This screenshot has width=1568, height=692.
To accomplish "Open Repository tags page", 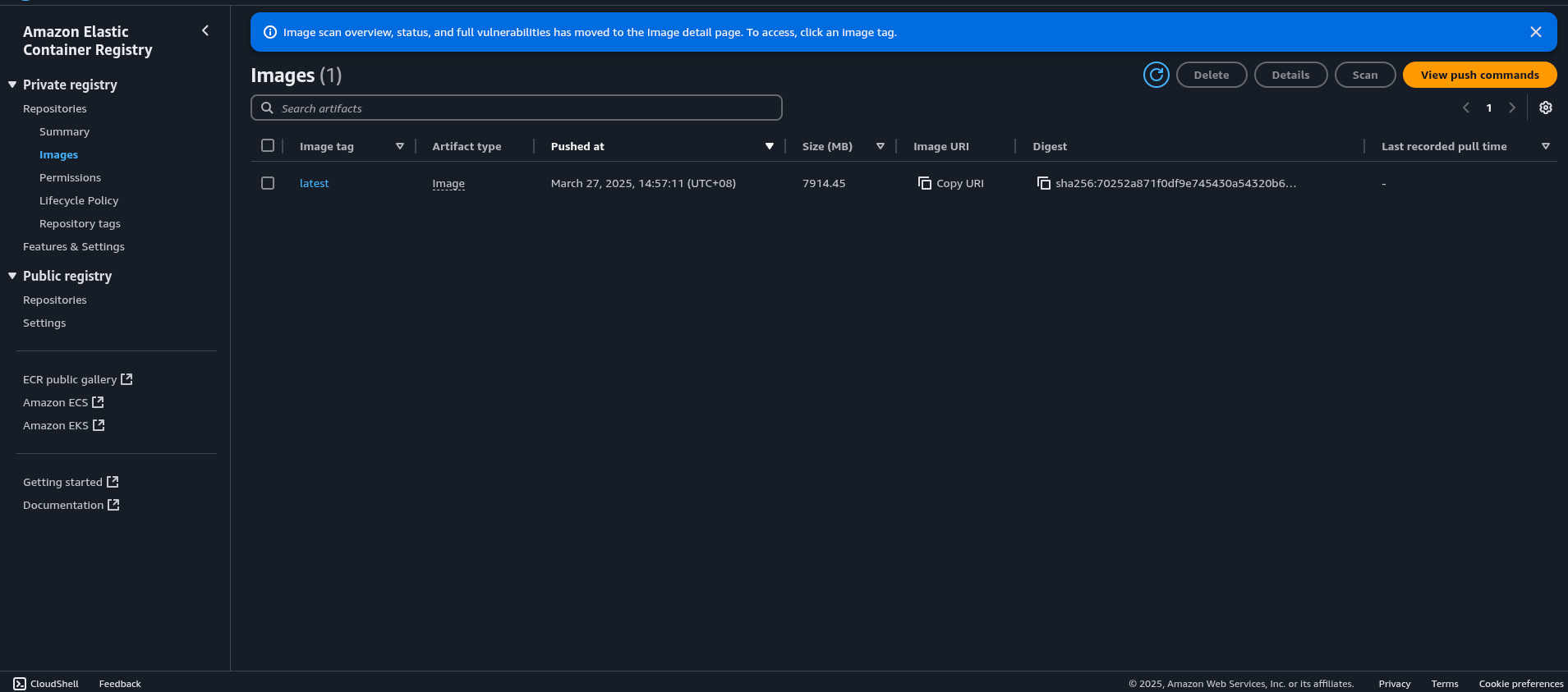I will coord(80,223).
